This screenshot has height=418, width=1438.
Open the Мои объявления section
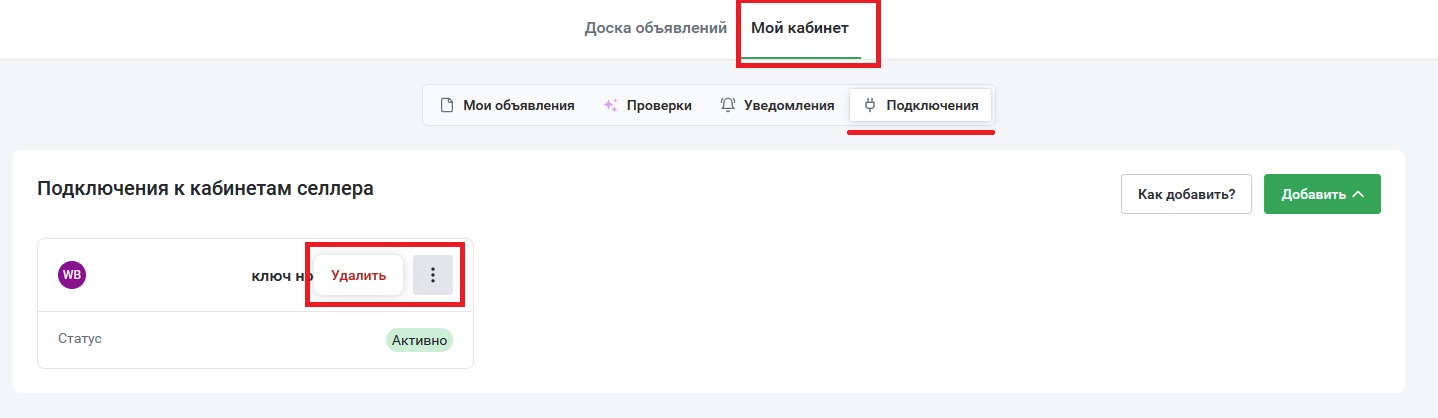[x=508, y=105]
